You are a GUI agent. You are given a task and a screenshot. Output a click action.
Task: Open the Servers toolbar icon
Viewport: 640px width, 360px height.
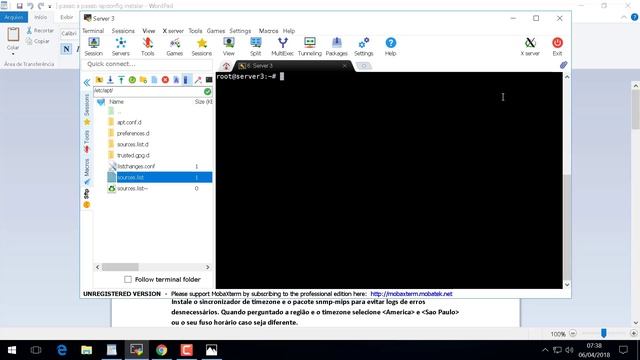[x=120, y=47]
